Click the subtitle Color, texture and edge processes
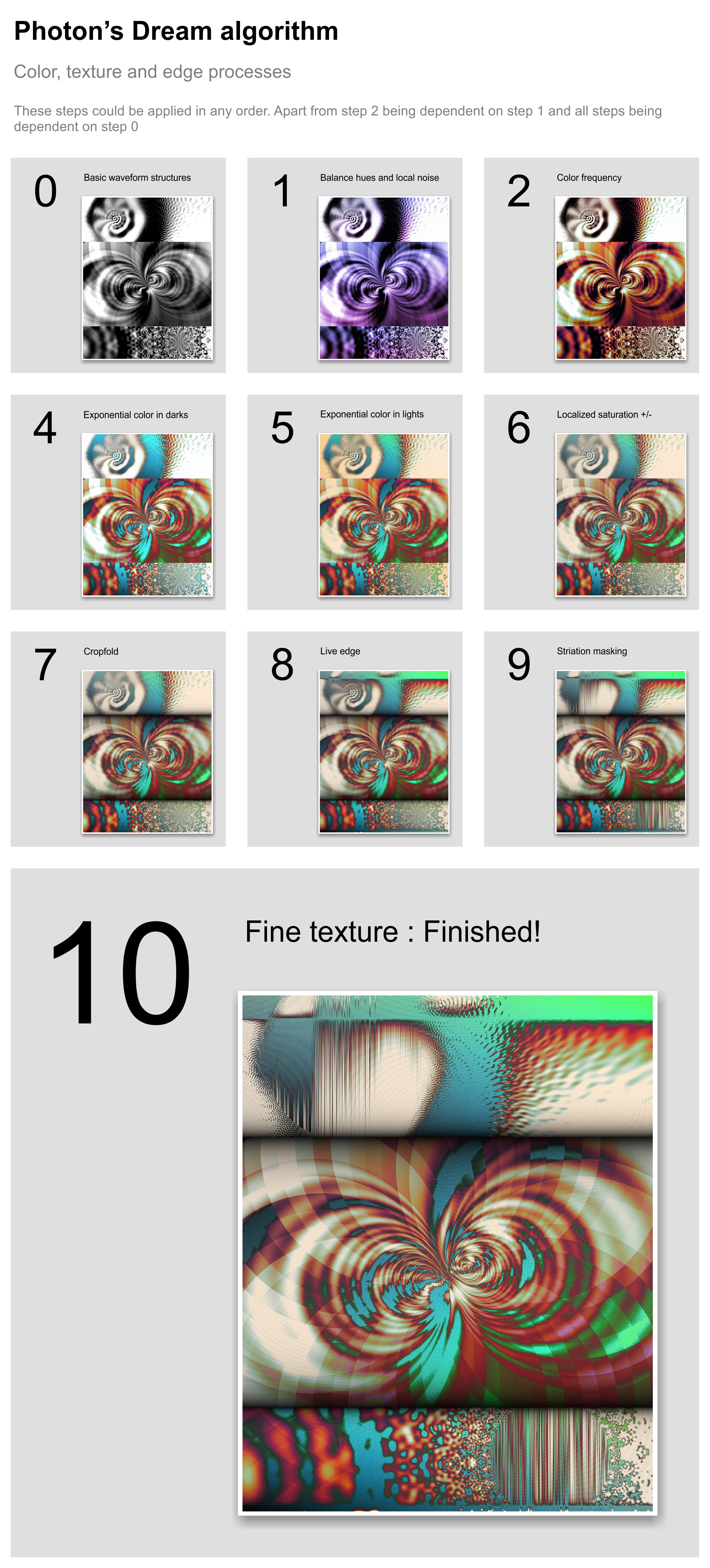This screenshot has width=710, height=1568. (x=152, y=72)
